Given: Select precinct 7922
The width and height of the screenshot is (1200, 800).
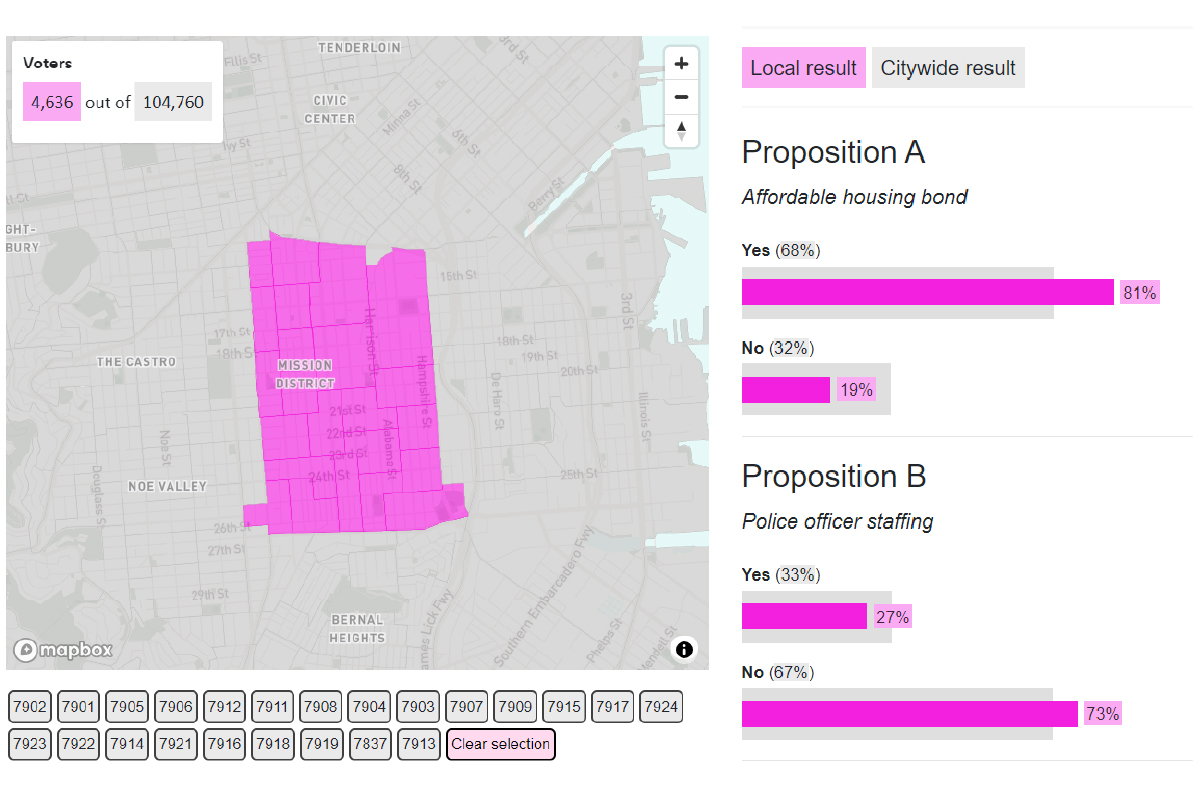Looking at the screenshot, I should (x=78, y=744).
